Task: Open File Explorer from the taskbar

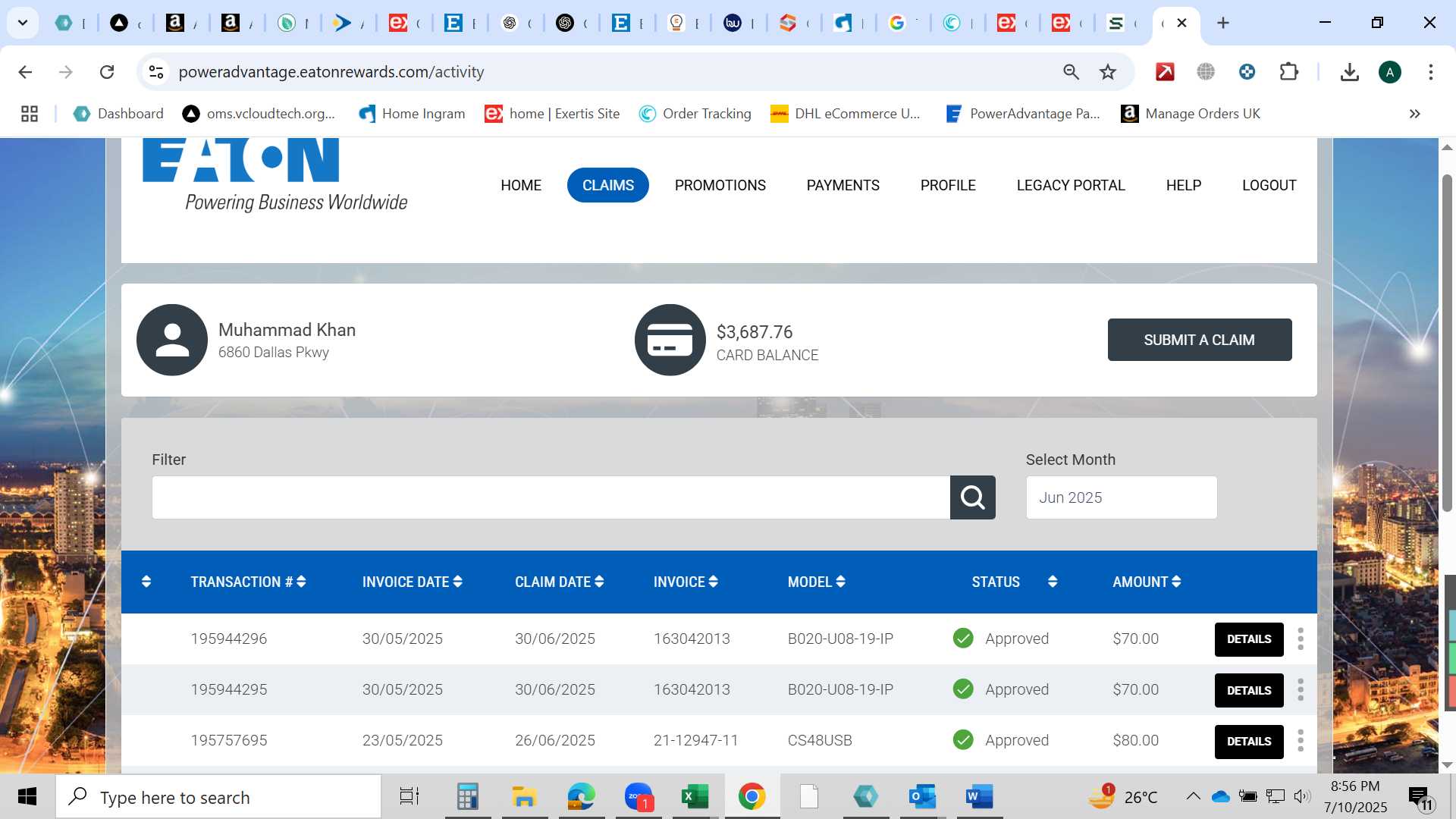Action: [x=524, y=796]
